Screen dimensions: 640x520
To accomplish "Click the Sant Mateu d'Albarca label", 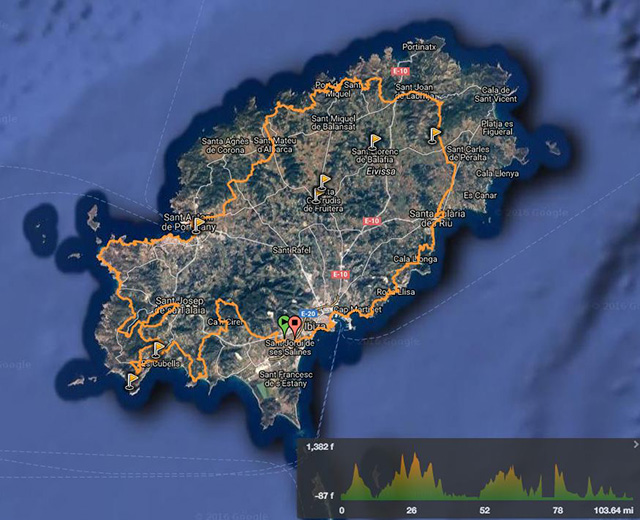I will (275, 144).
